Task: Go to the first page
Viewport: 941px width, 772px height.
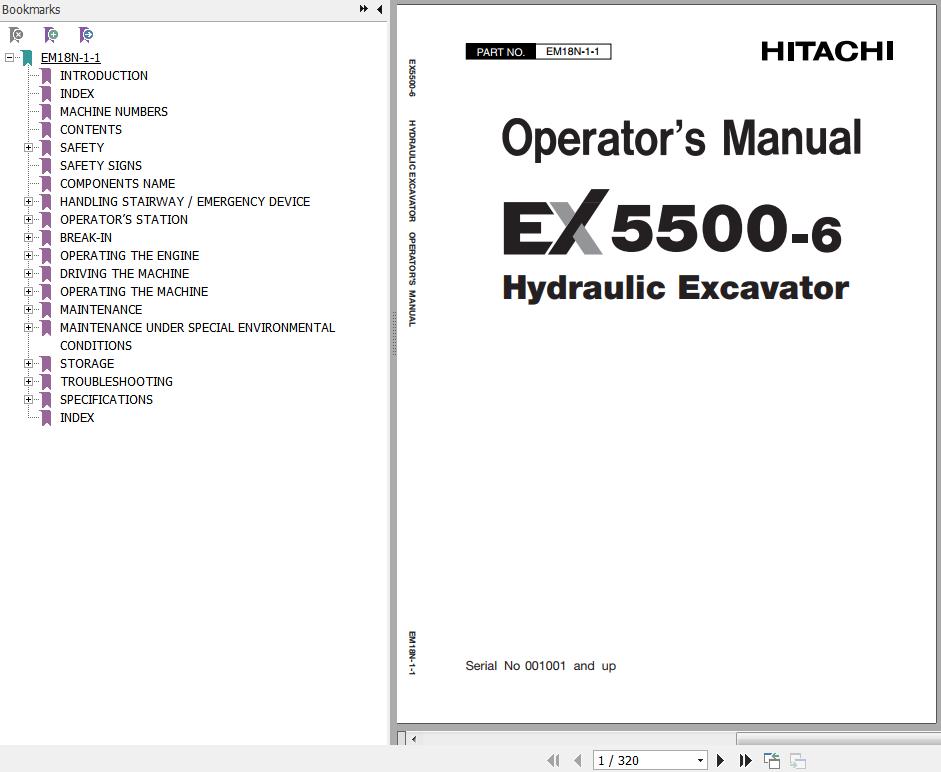Action: point(553,761)
